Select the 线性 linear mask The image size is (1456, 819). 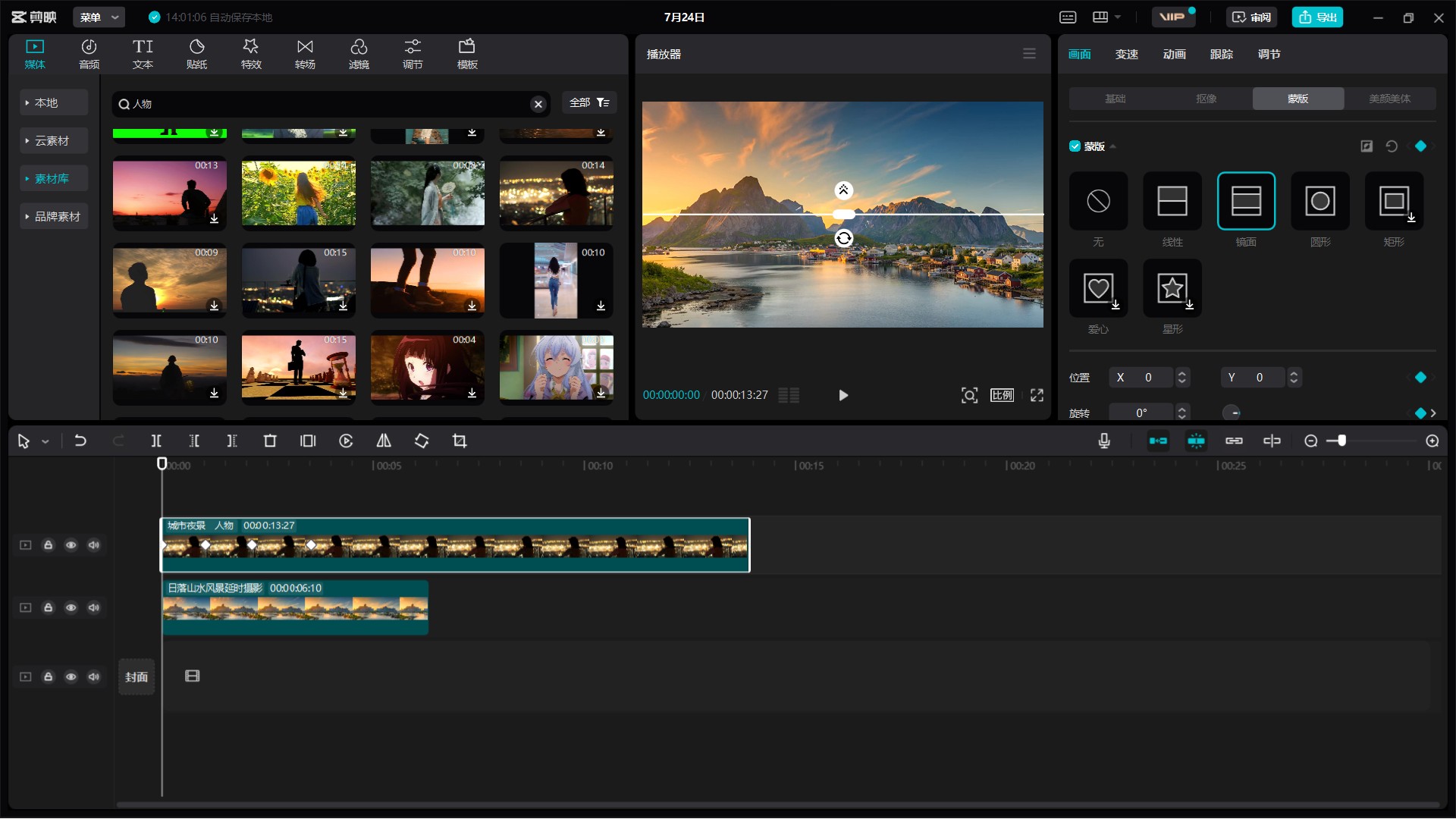(x=1172, y=201)
